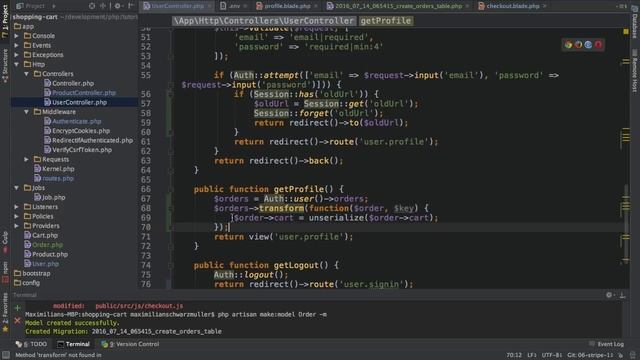Open in Firefox browser icon
This screenshot has width=640, height=360.
click(x=578, y=45)
